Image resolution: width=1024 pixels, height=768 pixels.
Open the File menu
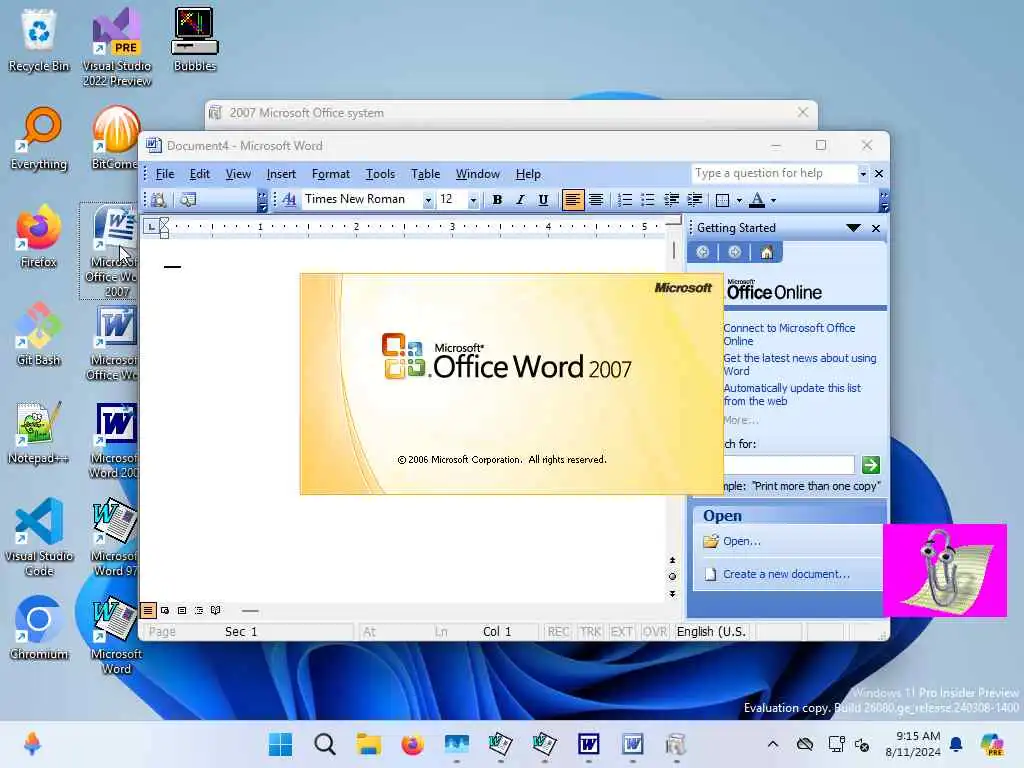tap(165, 174)
